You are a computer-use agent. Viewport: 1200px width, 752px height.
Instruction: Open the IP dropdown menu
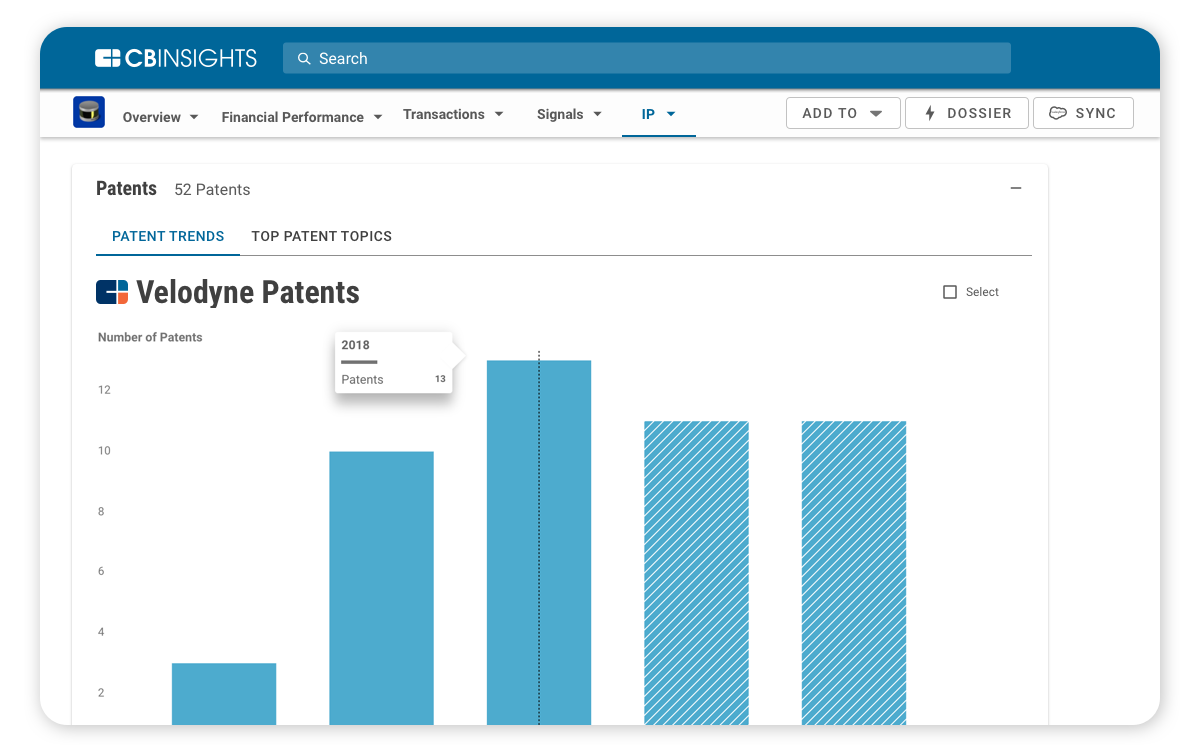(659, 114)
